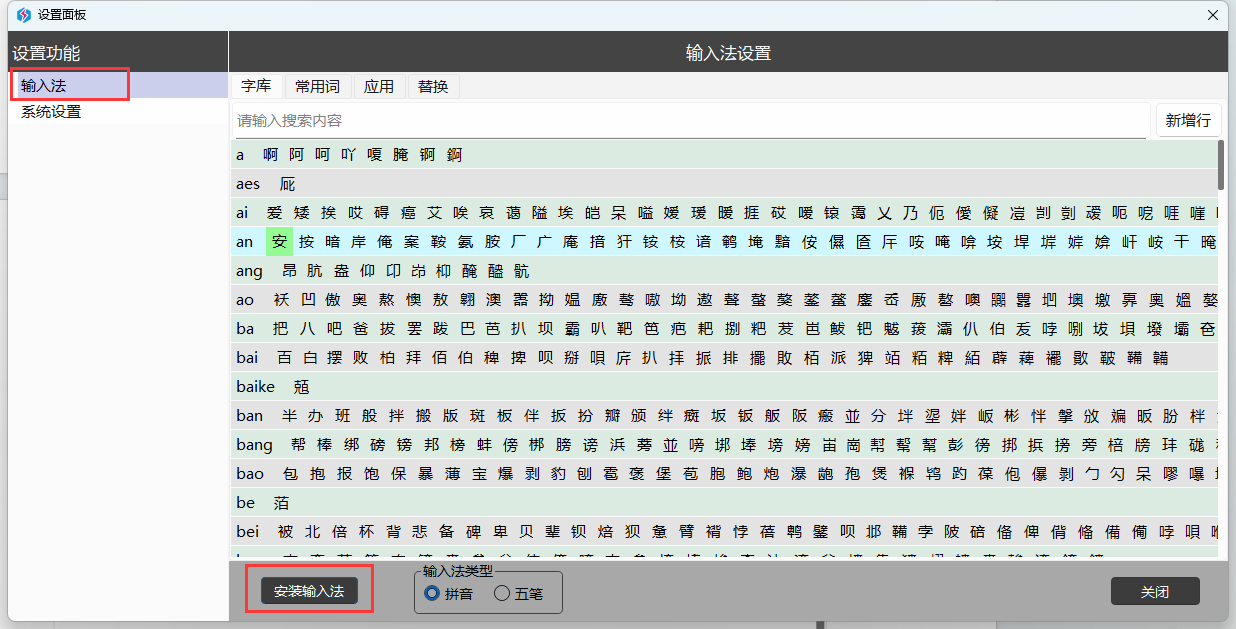The height and width of the screenshot is (629, 1236).
Task: Switch to the 替换 tab
Action: 433,87
